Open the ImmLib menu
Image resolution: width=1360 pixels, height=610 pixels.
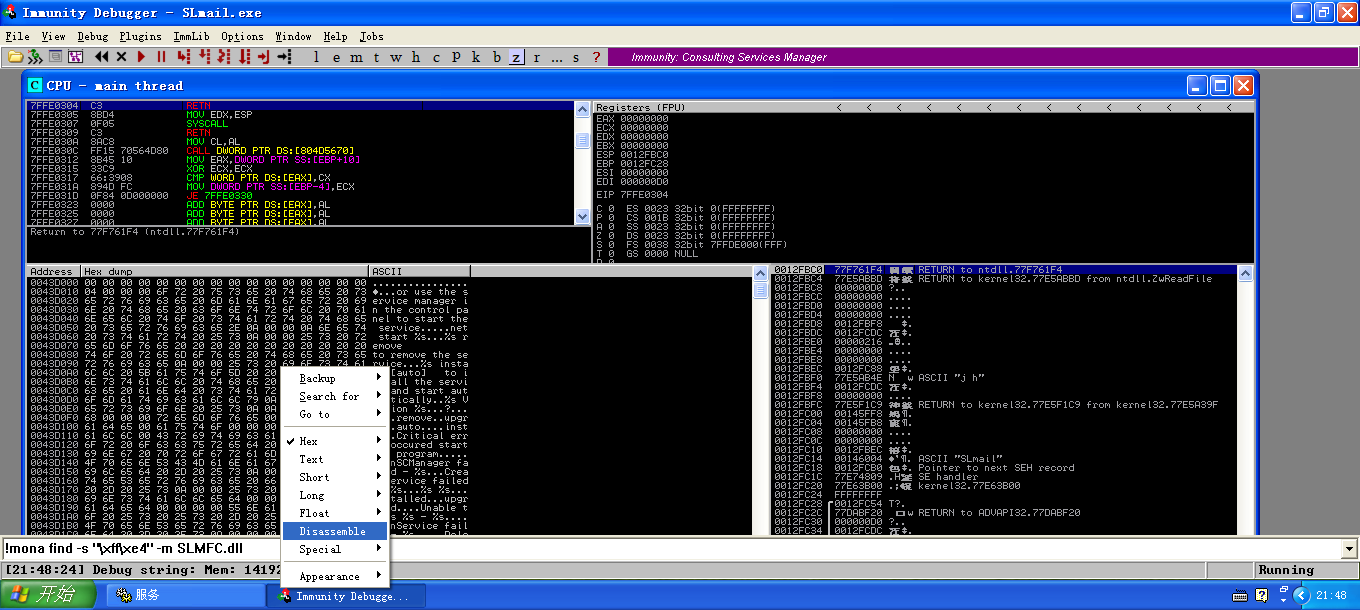tap(191, 36)
